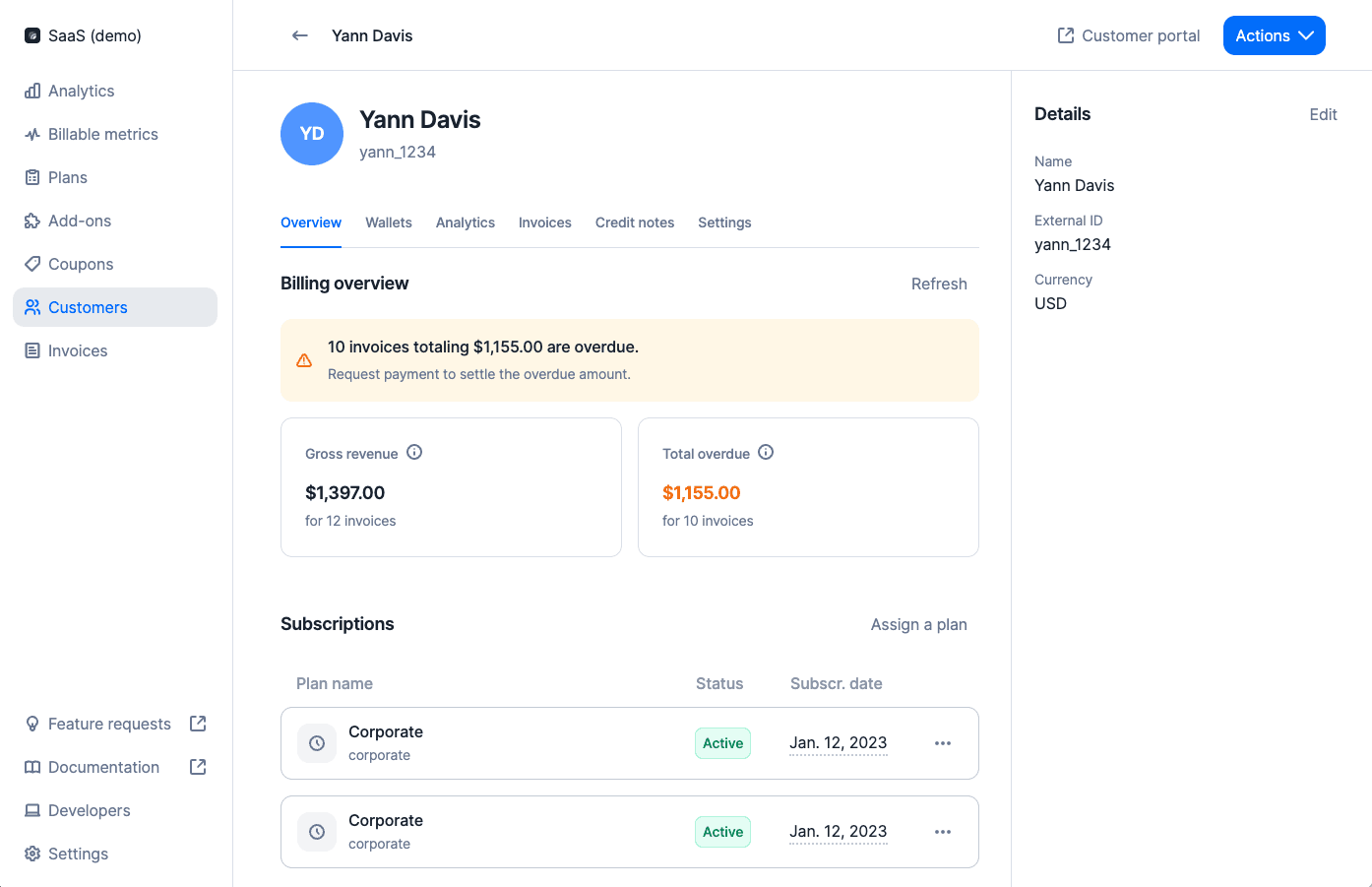Screen dimensions: 1372x887
Task: Select the first Corporate subscription row
Action: (512, 743)
